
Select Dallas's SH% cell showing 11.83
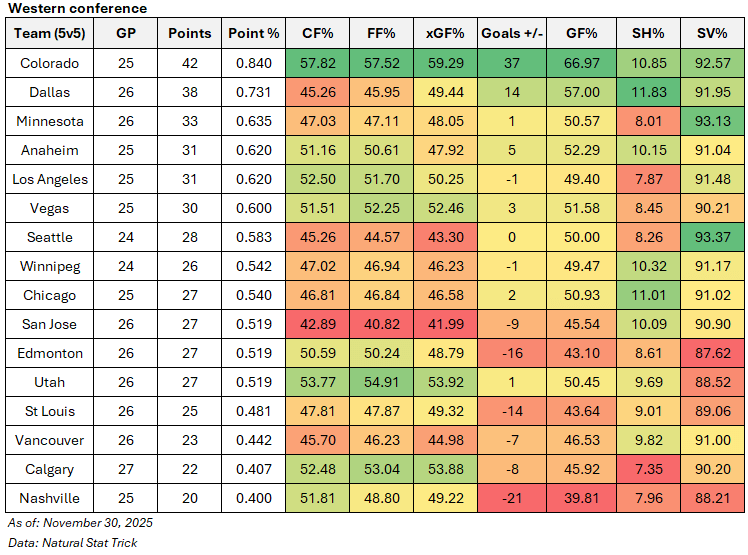(x=649, y=92)
